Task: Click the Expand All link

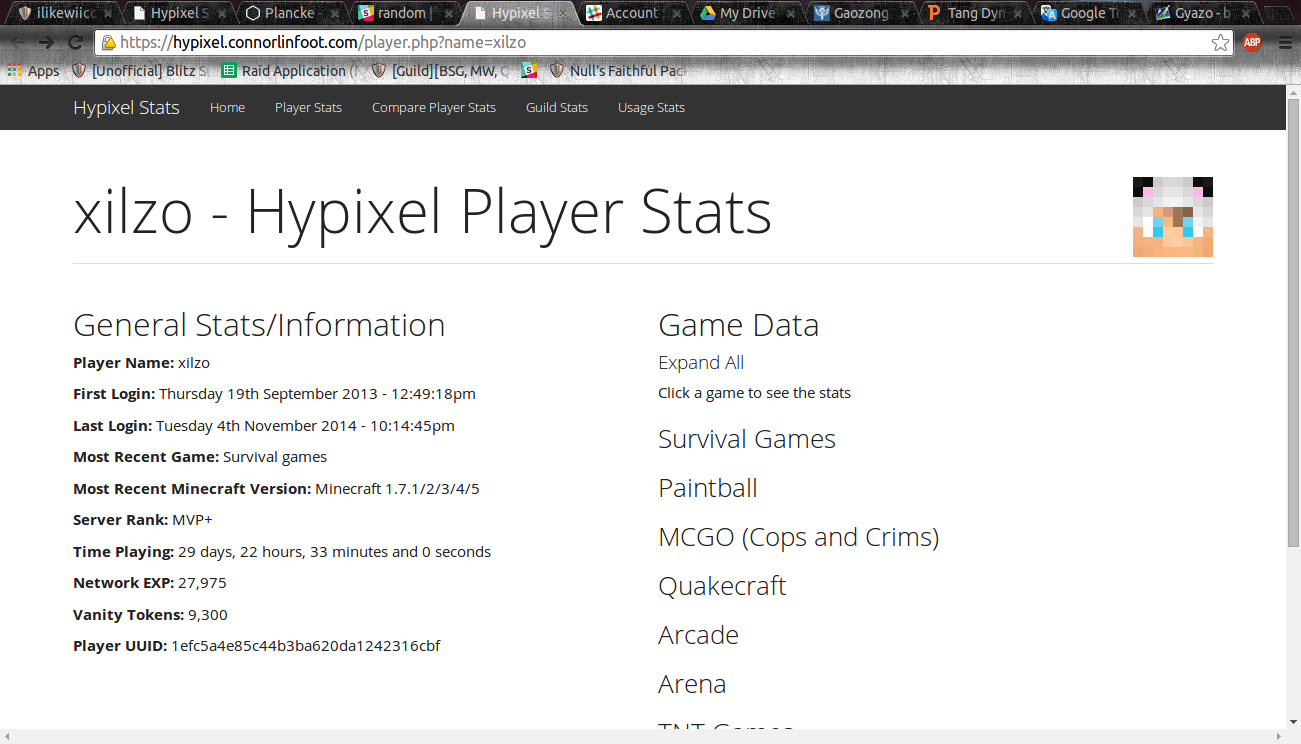Action: 701,363
